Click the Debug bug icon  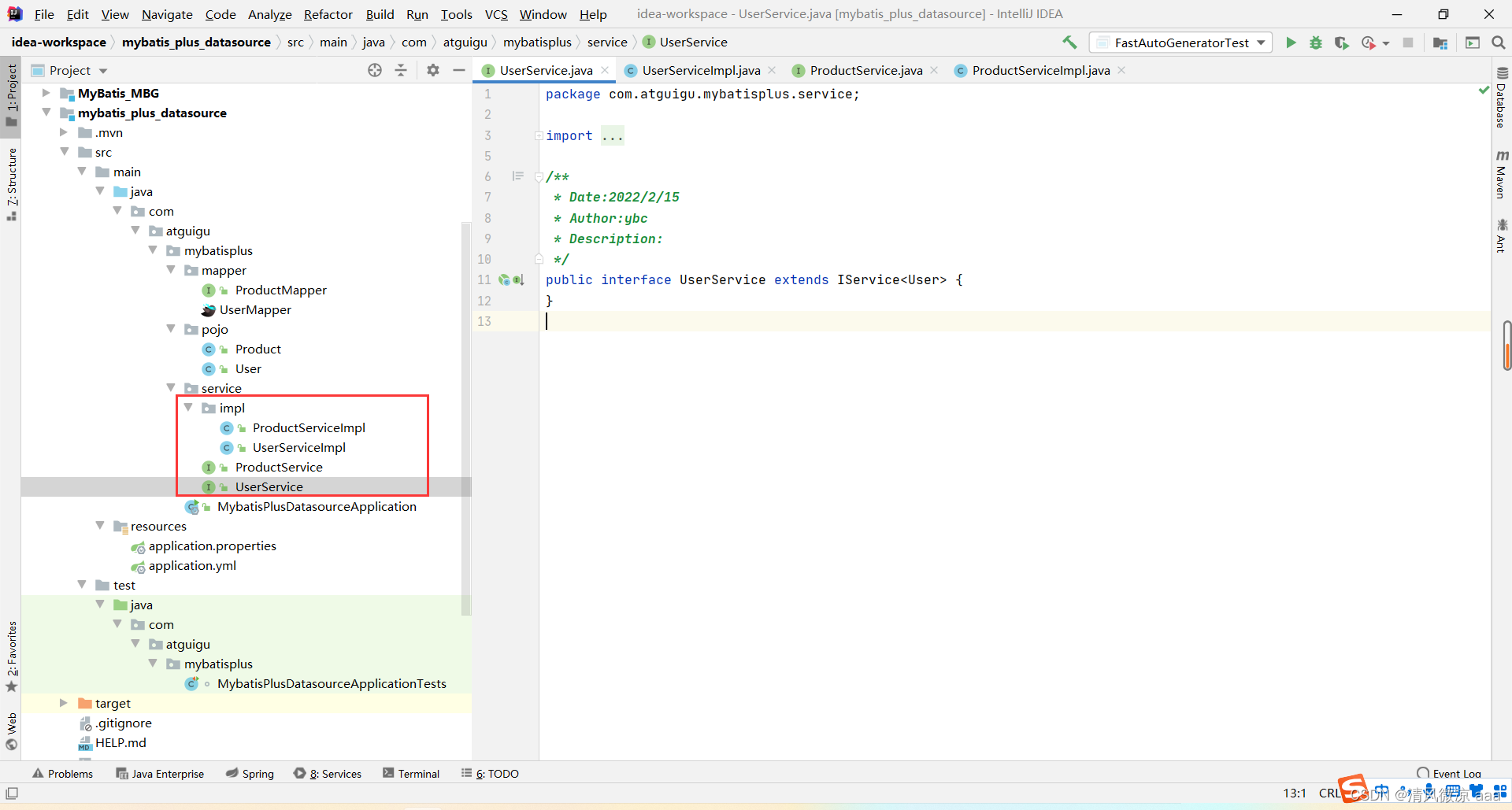pos(1316,43)
